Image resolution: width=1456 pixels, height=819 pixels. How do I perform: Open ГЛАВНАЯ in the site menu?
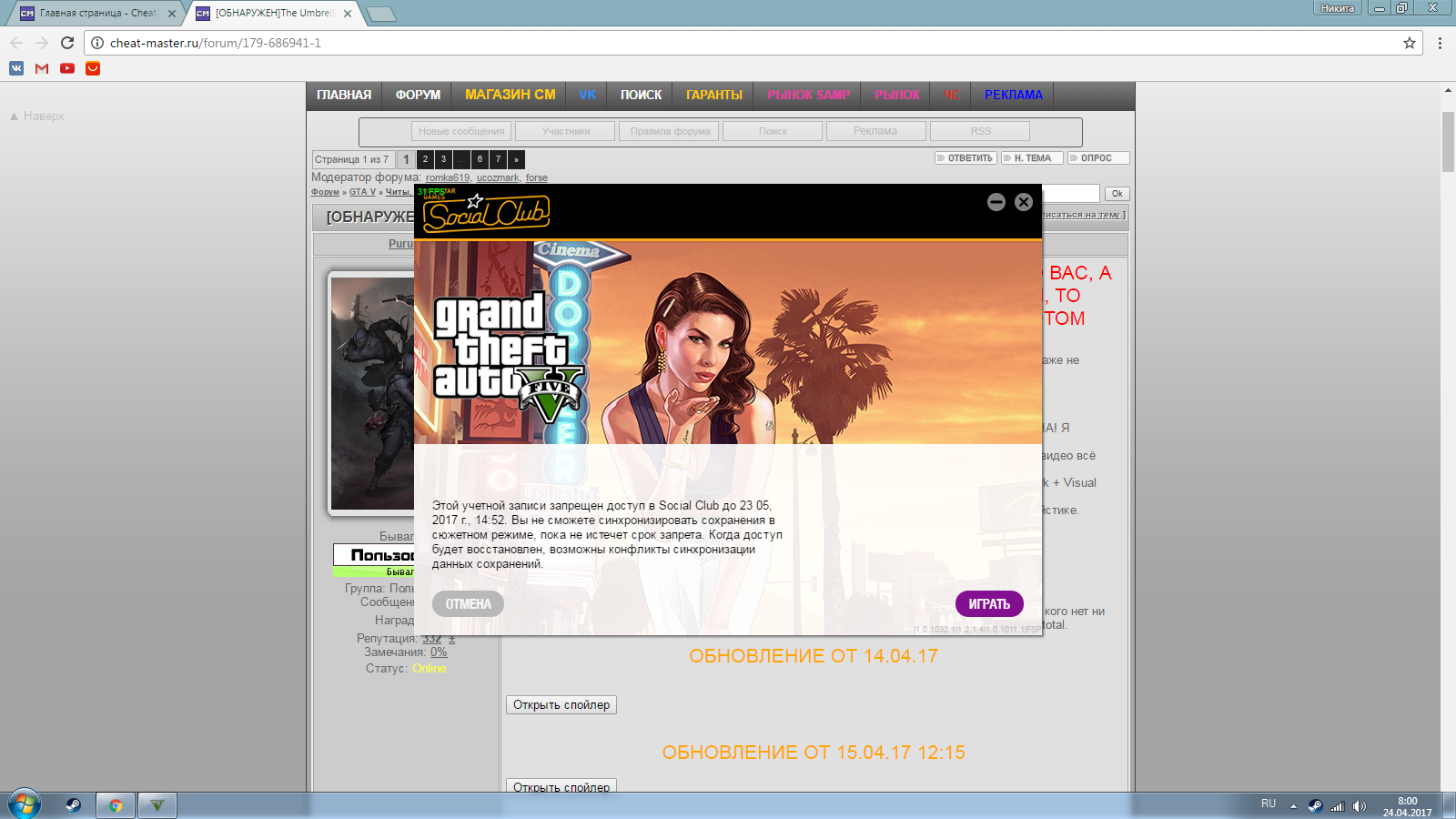[344, 95]
